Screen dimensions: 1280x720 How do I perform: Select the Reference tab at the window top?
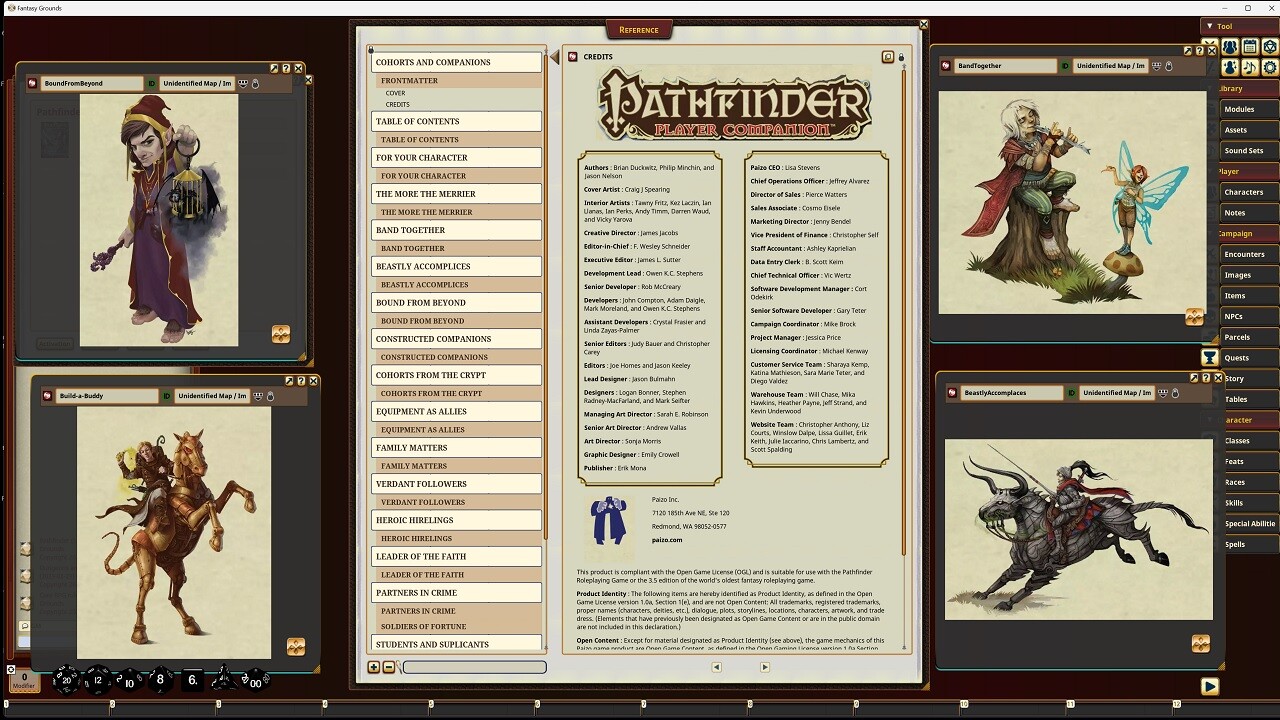click(639, 29)
